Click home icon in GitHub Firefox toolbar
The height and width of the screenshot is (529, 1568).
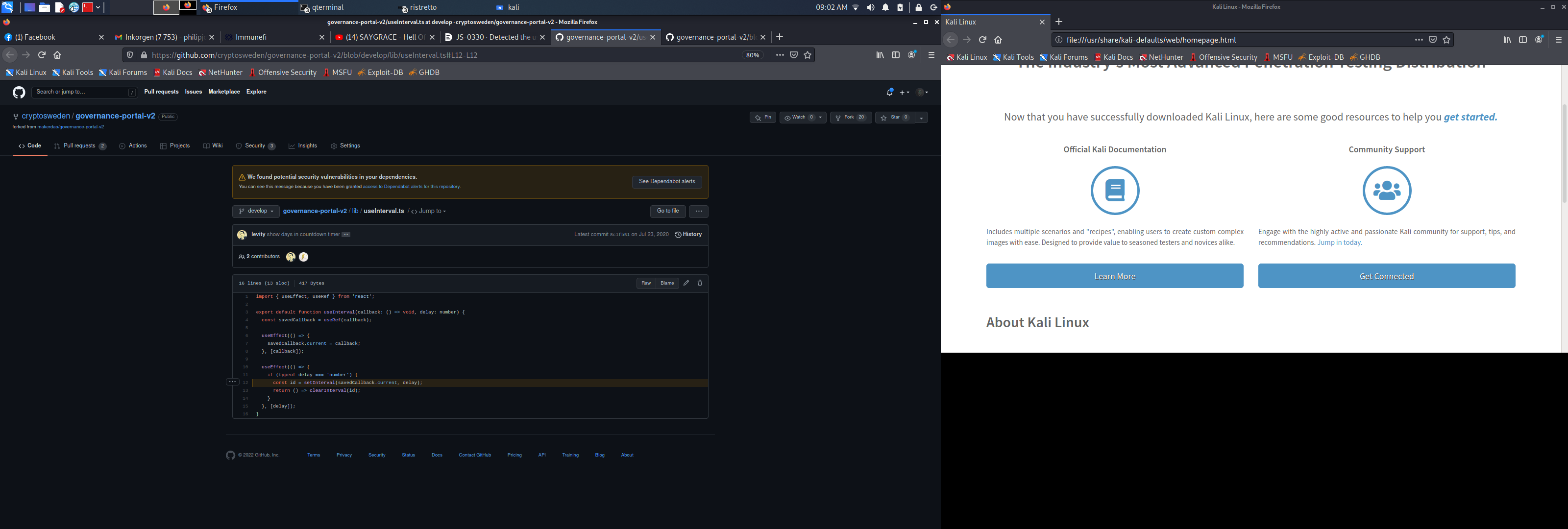(x=57, y=55)
